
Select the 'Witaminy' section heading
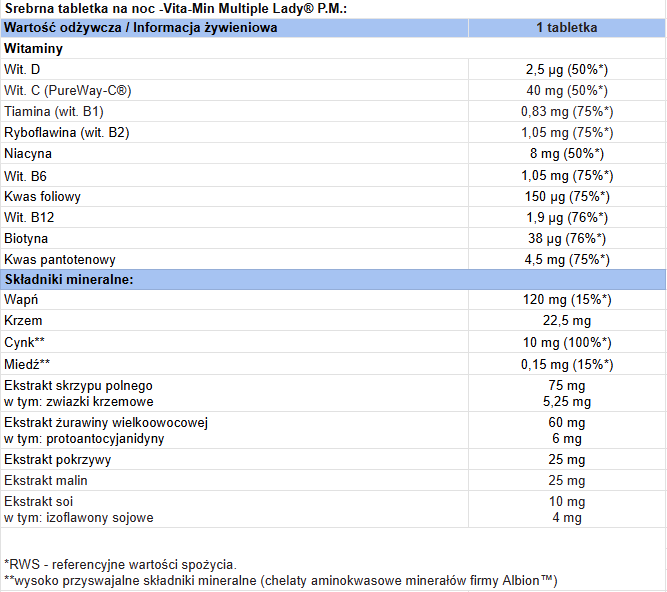point(33,48)
